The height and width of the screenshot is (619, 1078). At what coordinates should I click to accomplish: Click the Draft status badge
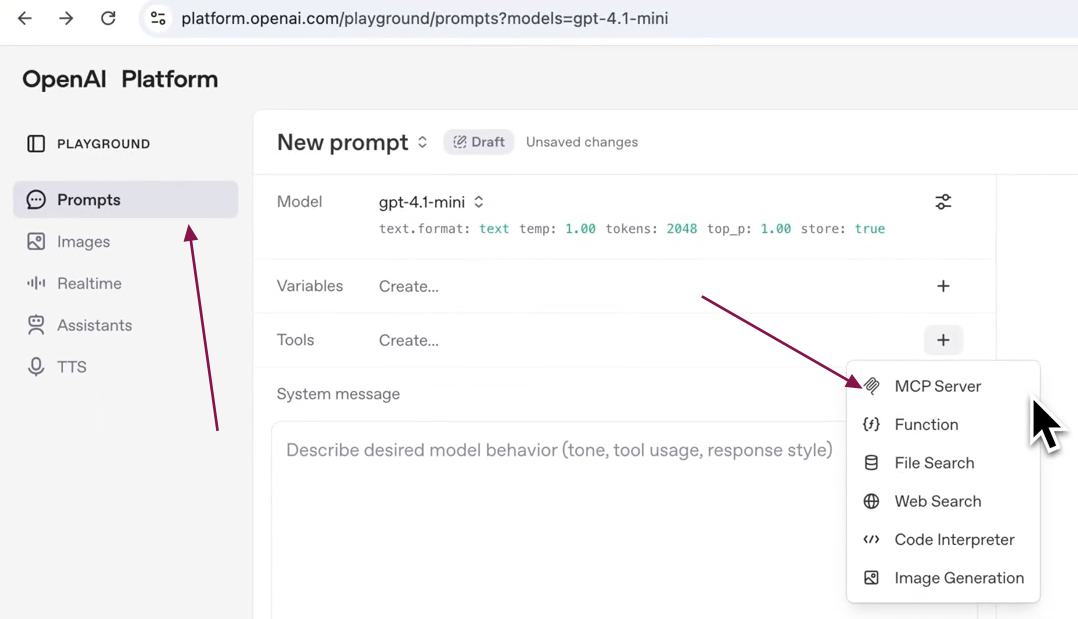pyautogui.click(x=478, y=142)
